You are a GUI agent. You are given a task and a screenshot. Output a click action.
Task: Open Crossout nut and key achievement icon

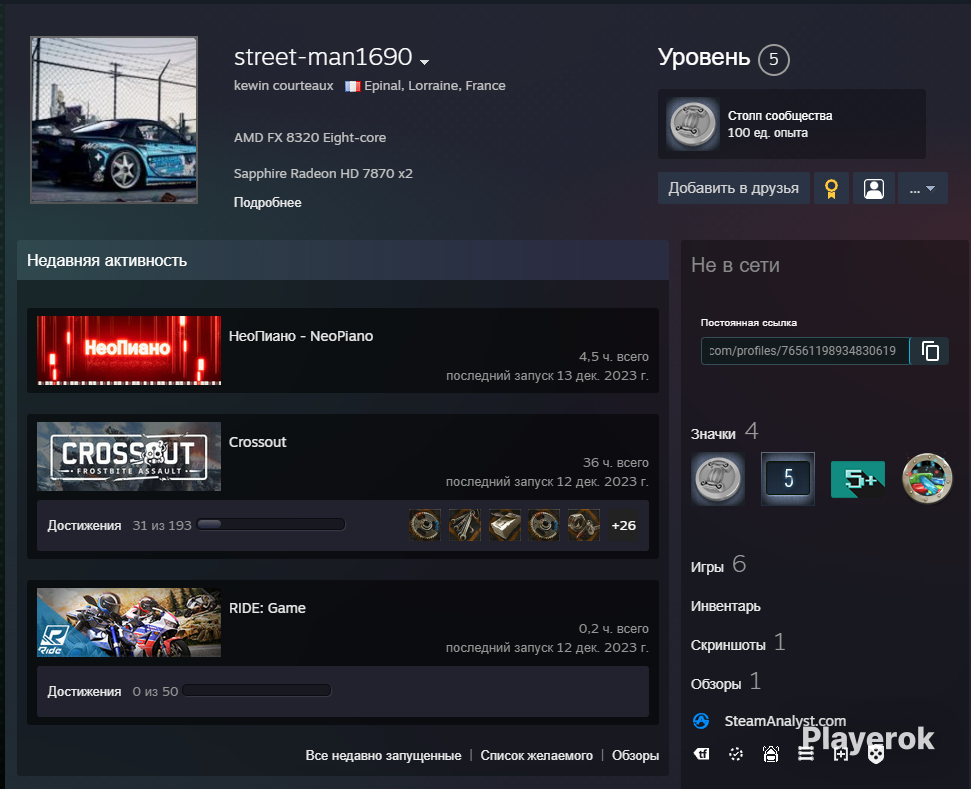584,525
